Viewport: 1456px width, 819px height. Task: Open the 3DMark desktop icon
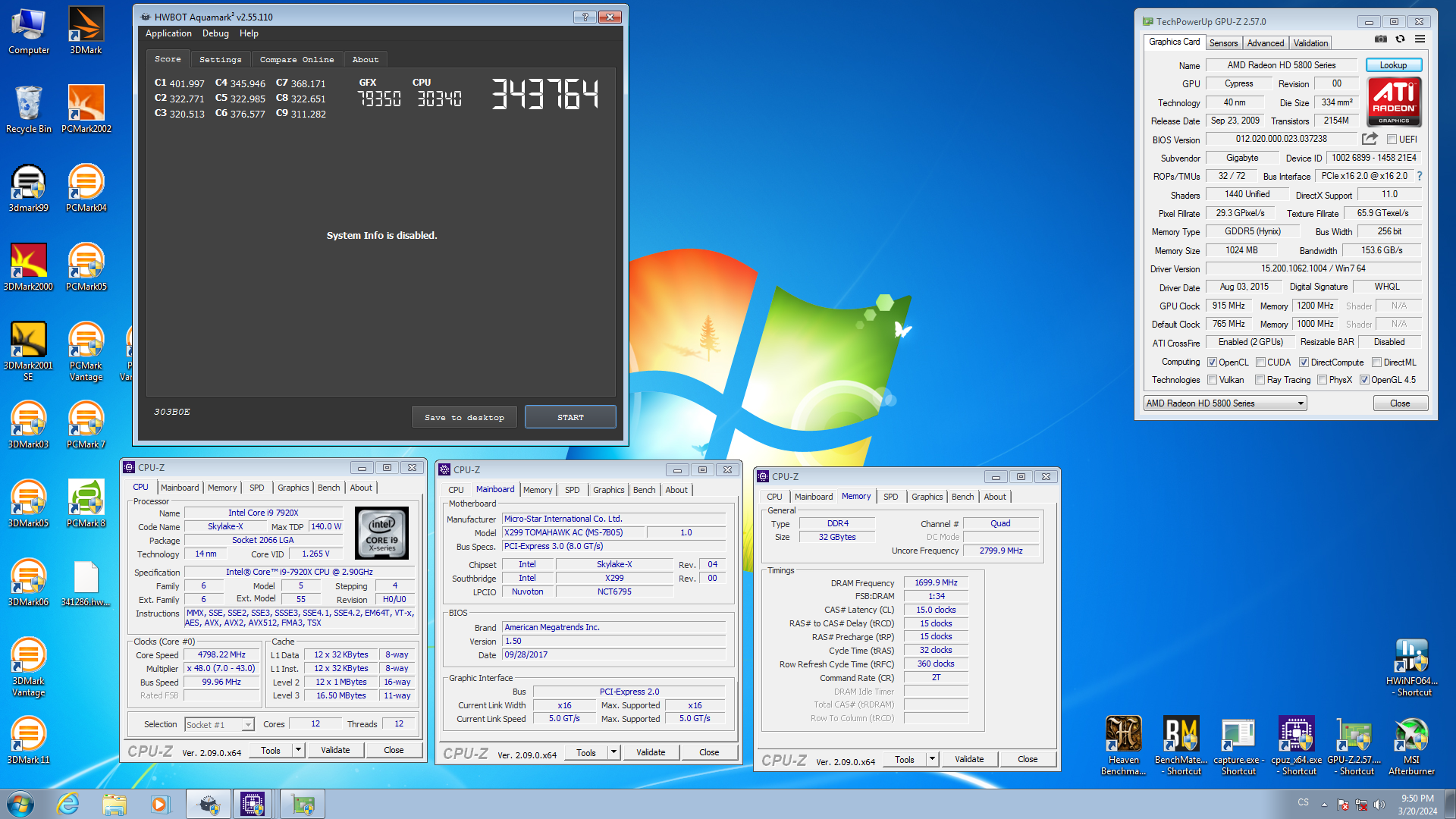86,30
